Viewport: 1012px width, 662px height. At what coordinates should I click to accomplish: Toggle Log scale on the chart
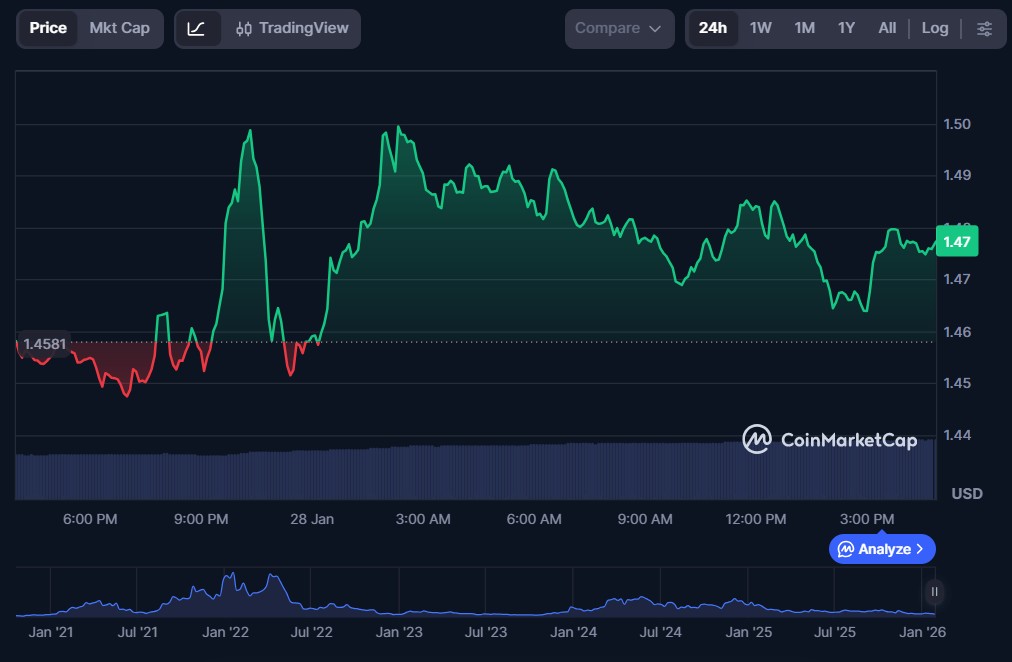(x=934, y=28)
